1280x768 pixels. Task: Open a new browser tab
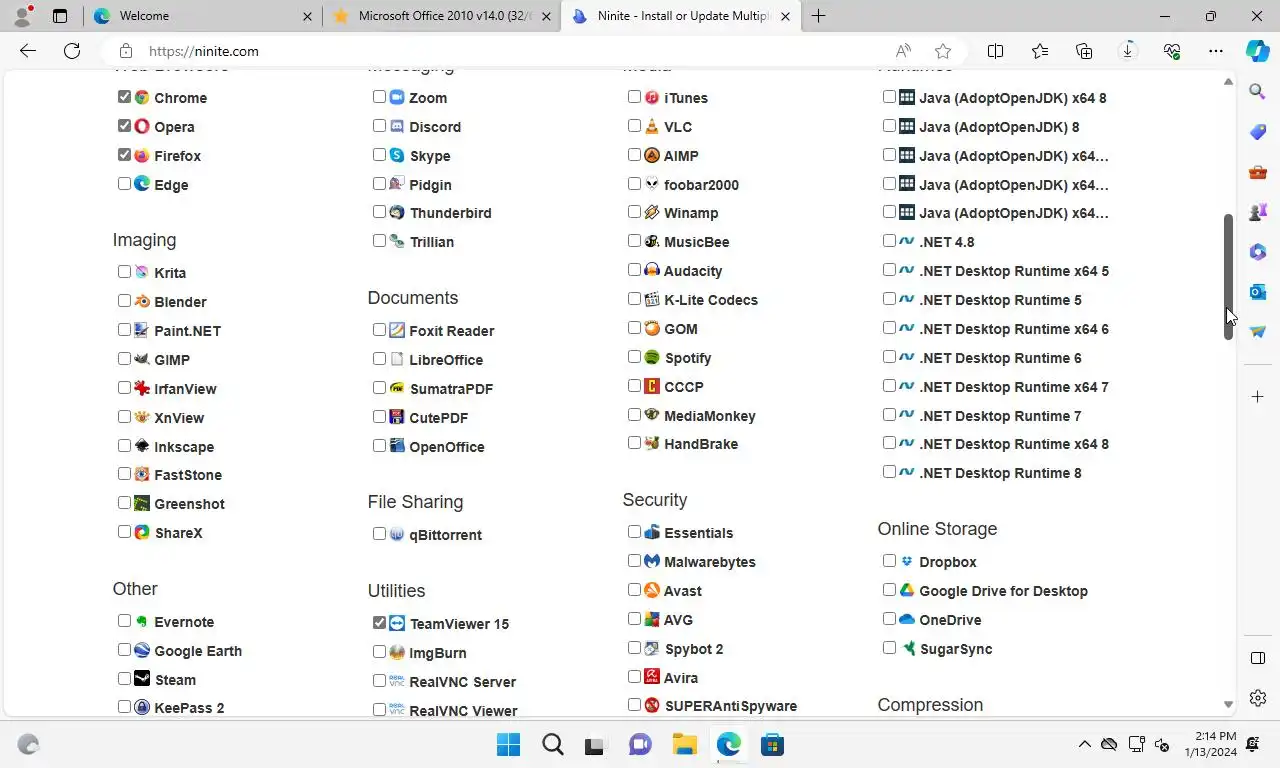pos(819,16)
